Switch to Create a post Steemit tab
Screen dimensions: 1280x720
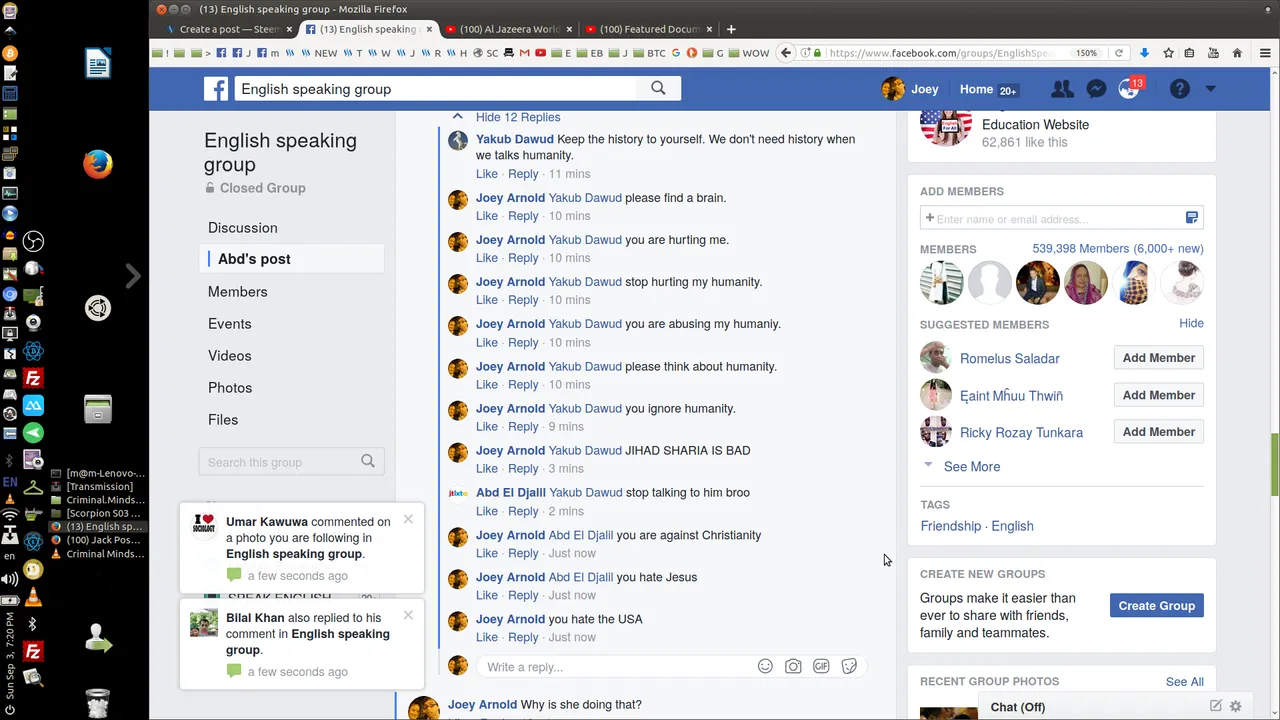pyautogui.click(x=230, y=29)
